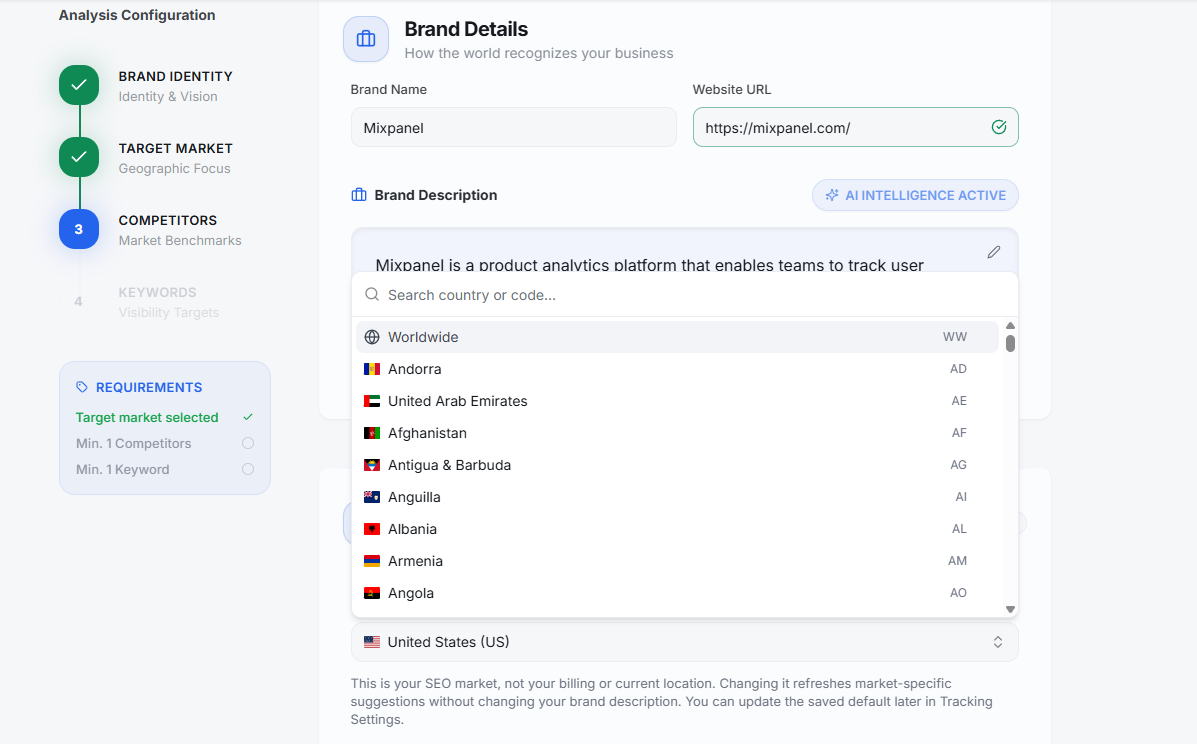
Task: Go to the Brand Identity step
Action: point(175,76)
